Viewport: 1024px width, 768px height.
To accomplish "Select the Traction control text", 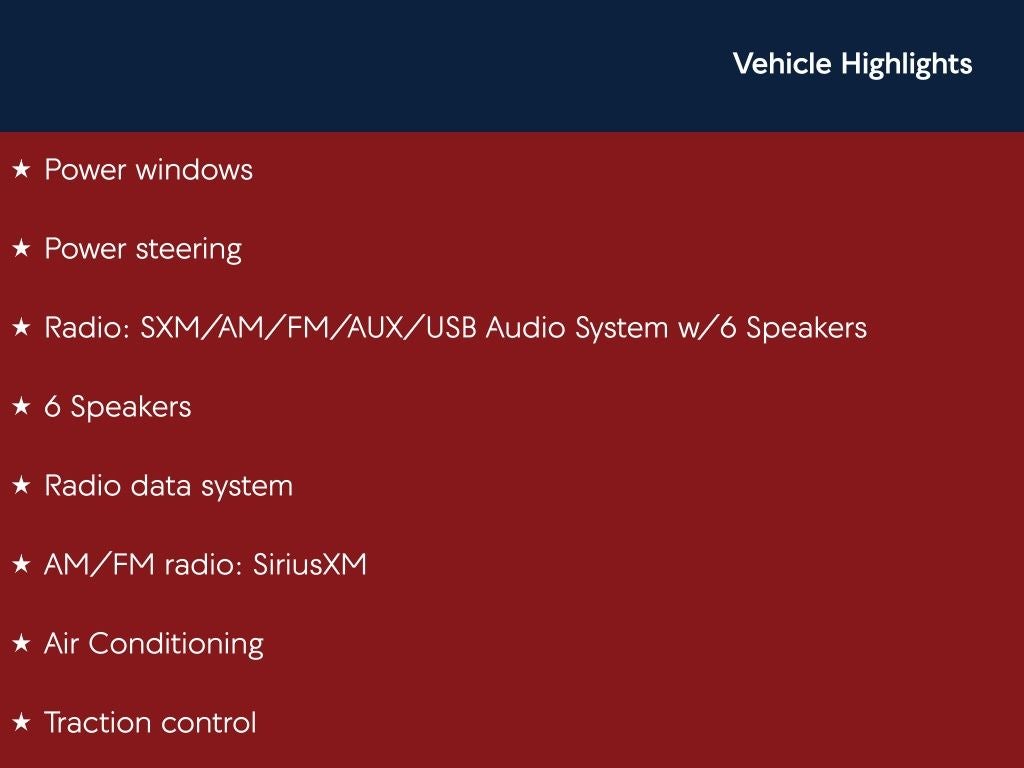I will point(150,723).
